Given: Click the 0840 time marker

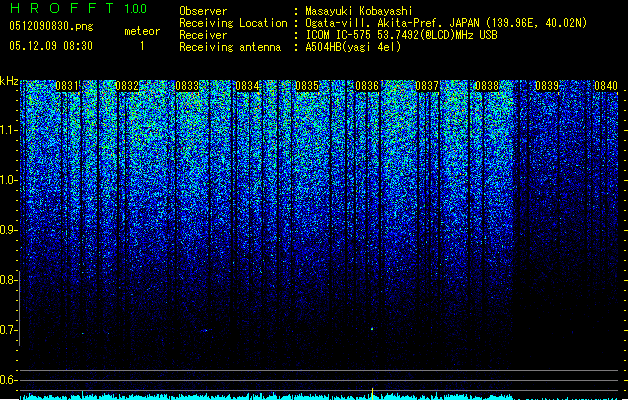Looking at the screenshot, I should tap(606, 86).
